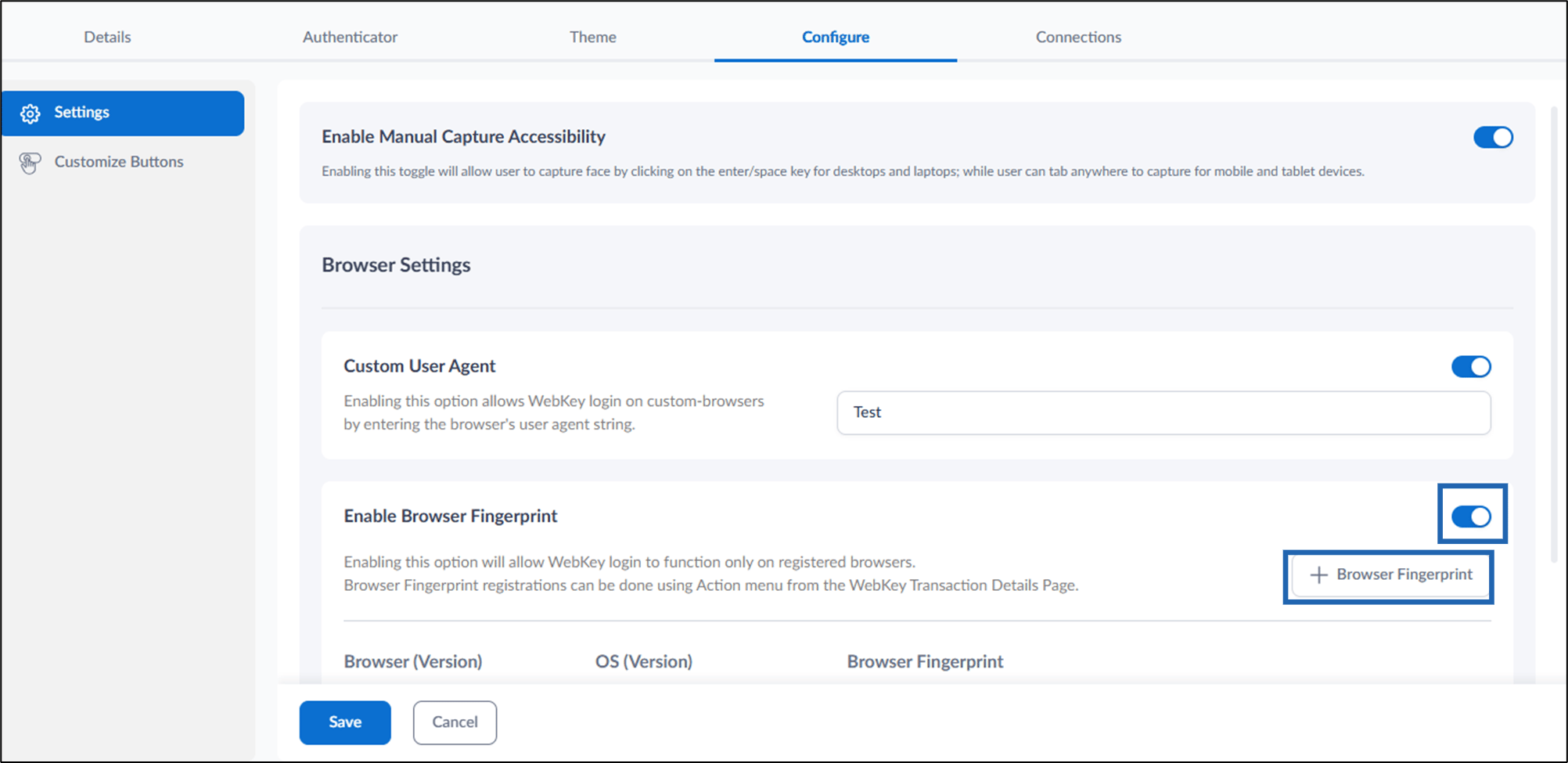Click the Enable Manual Capture Accessibility title

point(463,137)
